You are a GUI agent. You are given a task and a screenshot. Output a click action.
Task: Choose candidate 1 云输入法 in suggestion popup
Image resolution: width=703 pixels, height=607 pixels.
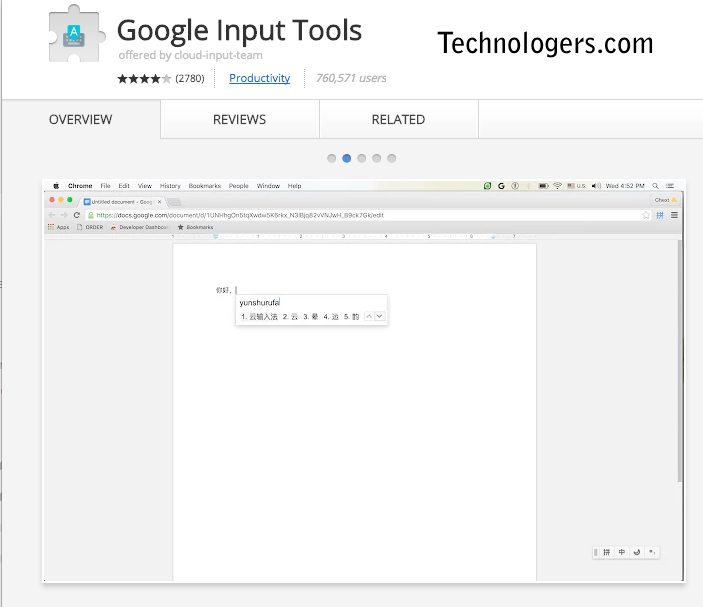tap(259, 317)
